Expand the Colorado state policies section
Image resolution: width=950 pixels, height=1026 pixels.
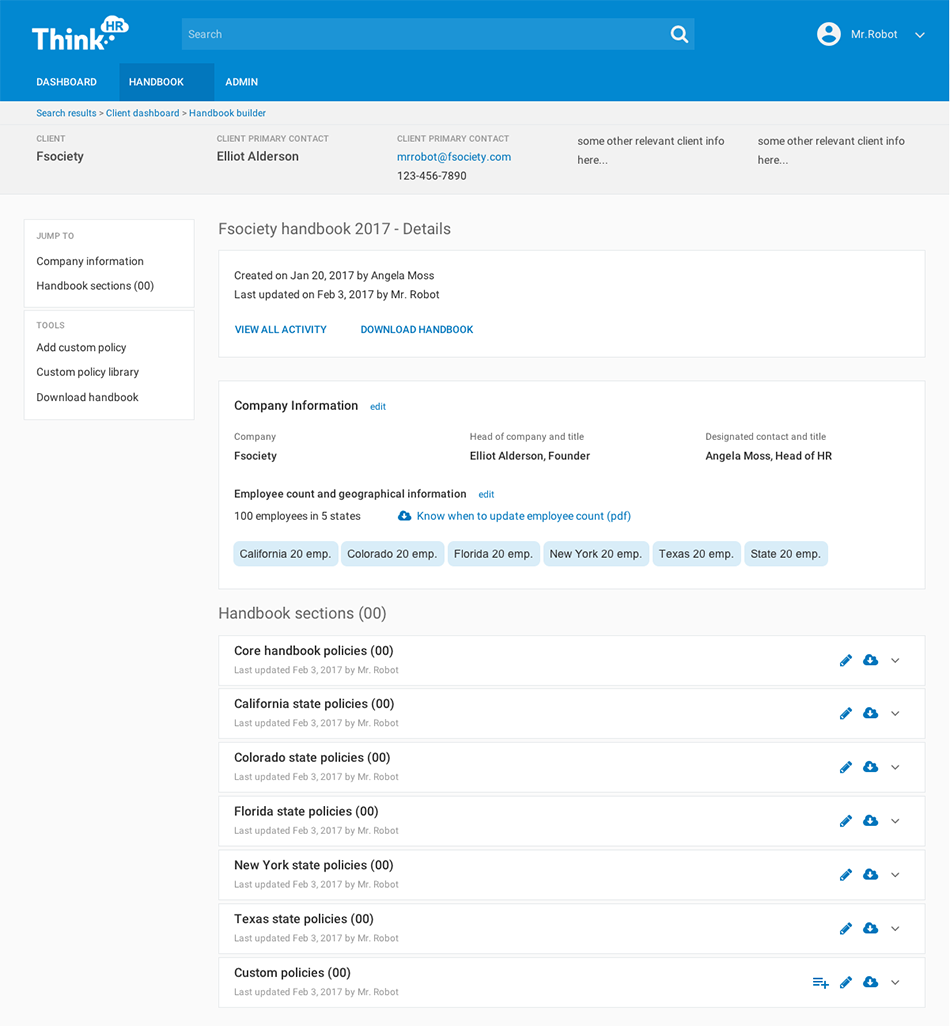click(x=895, y=767)
